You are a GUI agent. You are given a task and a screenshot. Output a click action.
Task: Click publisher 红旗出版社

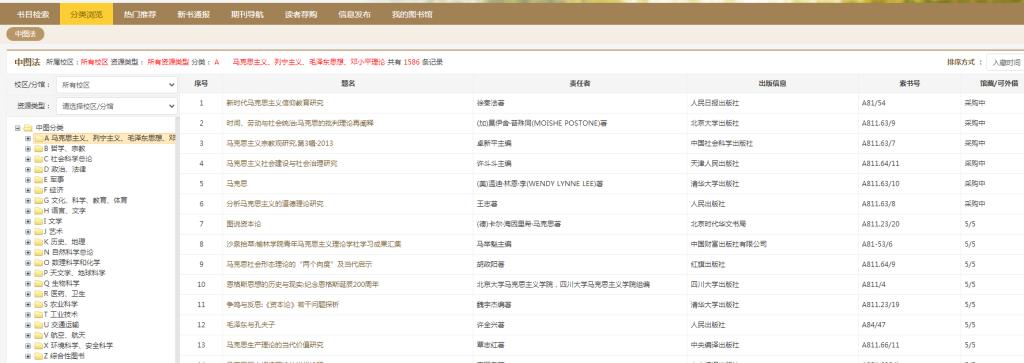tap(708, 264)
